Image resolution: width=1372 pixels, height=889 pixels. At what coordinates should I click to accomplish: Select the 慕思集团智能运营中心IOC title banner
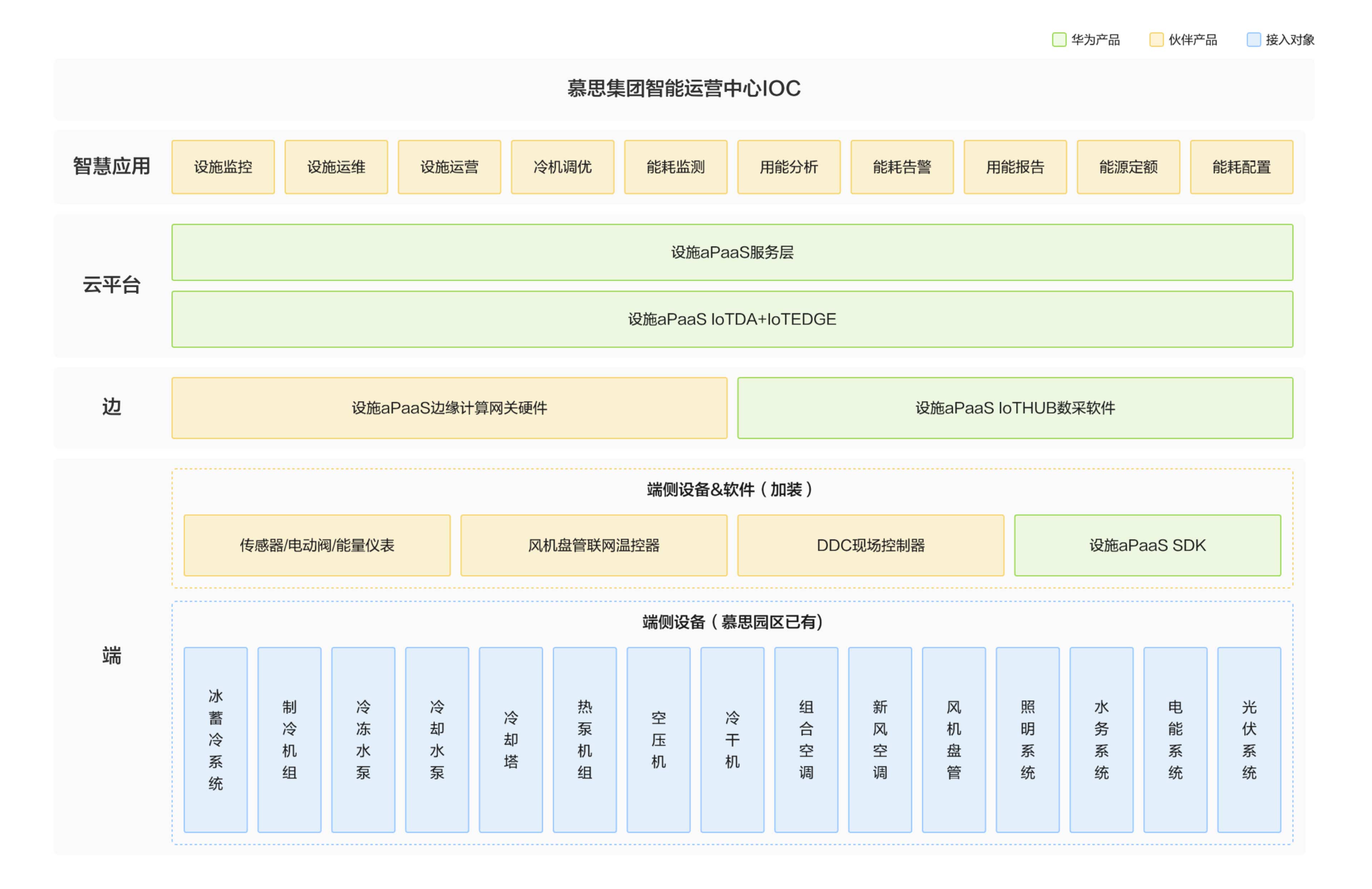point(684,89)
